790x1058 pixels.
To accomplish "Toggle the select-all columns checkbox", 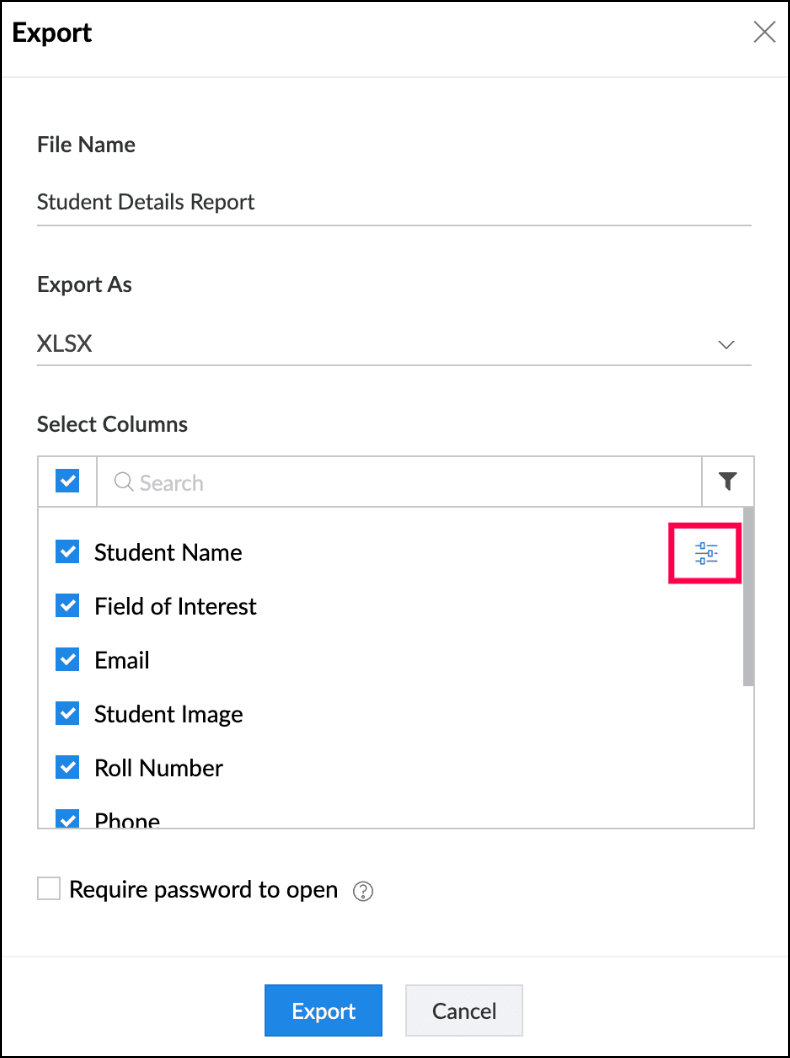I will point(67,482).
